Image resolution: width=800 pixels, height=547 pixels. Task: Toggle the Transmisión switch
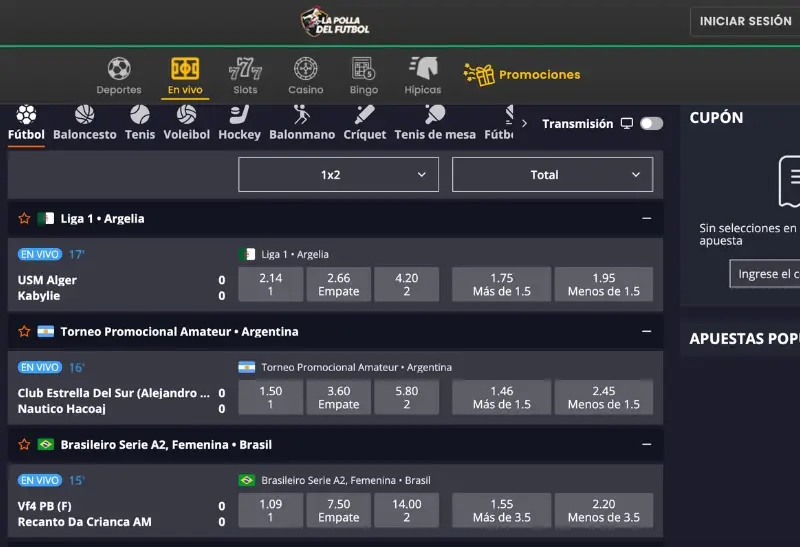pyautogui.click(x=652, y=123)
